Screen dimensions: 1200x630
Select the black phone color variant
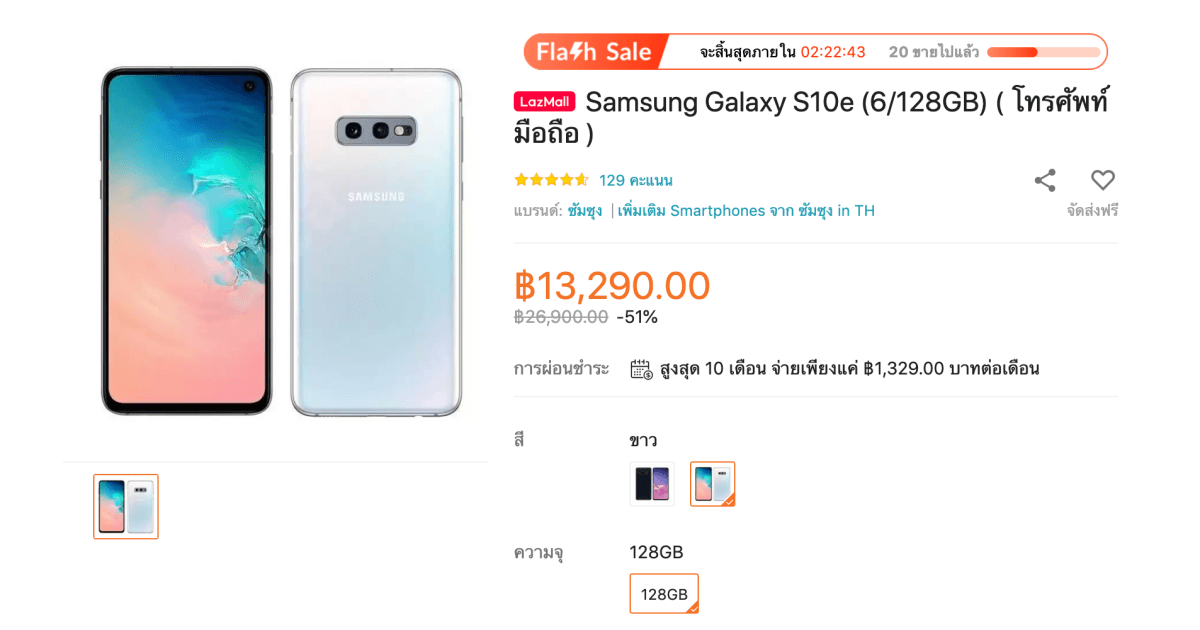pos(651,483)
